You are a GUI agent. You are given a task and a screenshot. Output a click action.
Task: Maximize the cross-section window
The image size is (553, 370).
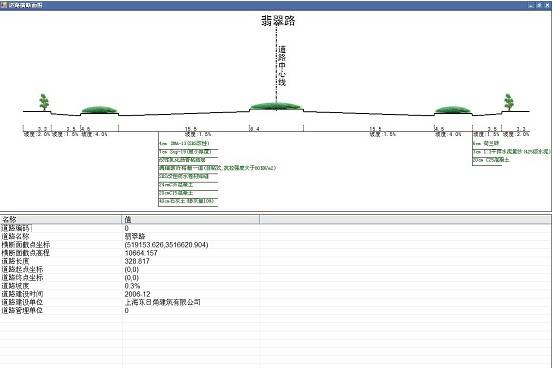coord(539,5)
